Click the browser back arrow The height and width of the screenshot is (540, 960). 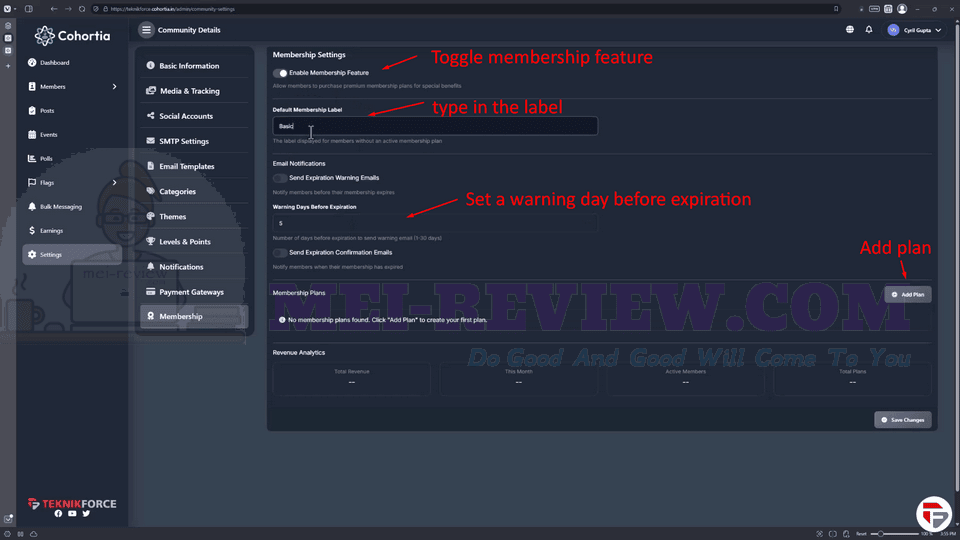(54, 9)
